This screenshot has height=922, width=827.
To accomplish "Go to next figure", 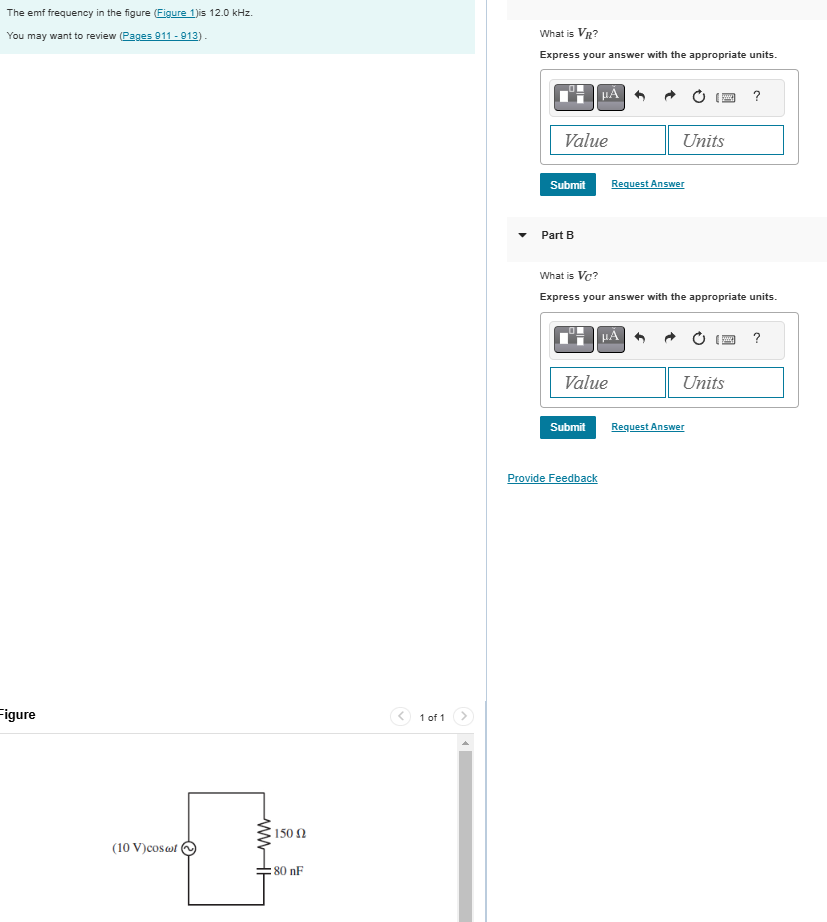I will pyautogui.click(x=463, y=716).
